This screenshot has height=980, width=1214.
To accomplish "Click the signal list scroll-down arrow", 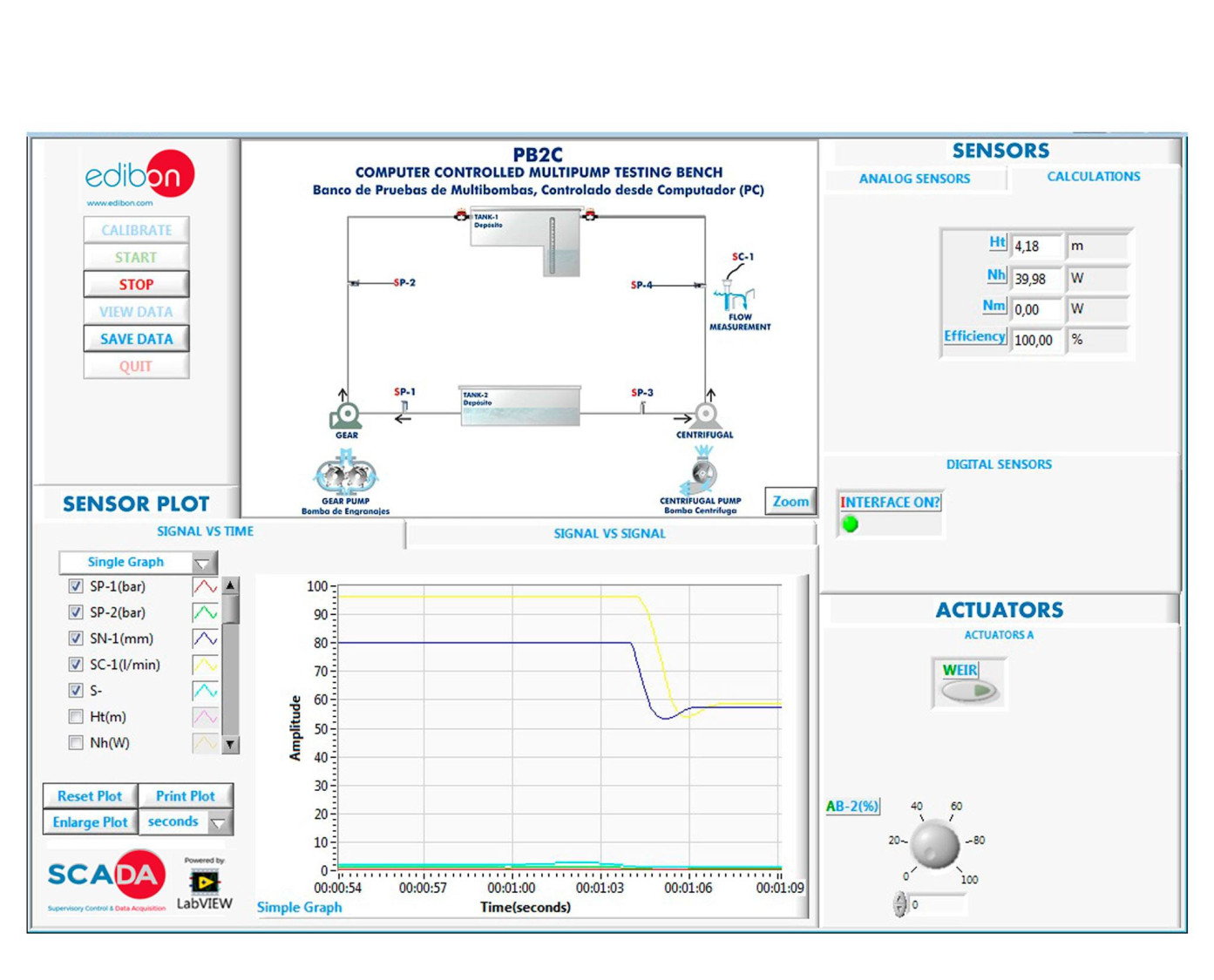I will tap(230, 745).
